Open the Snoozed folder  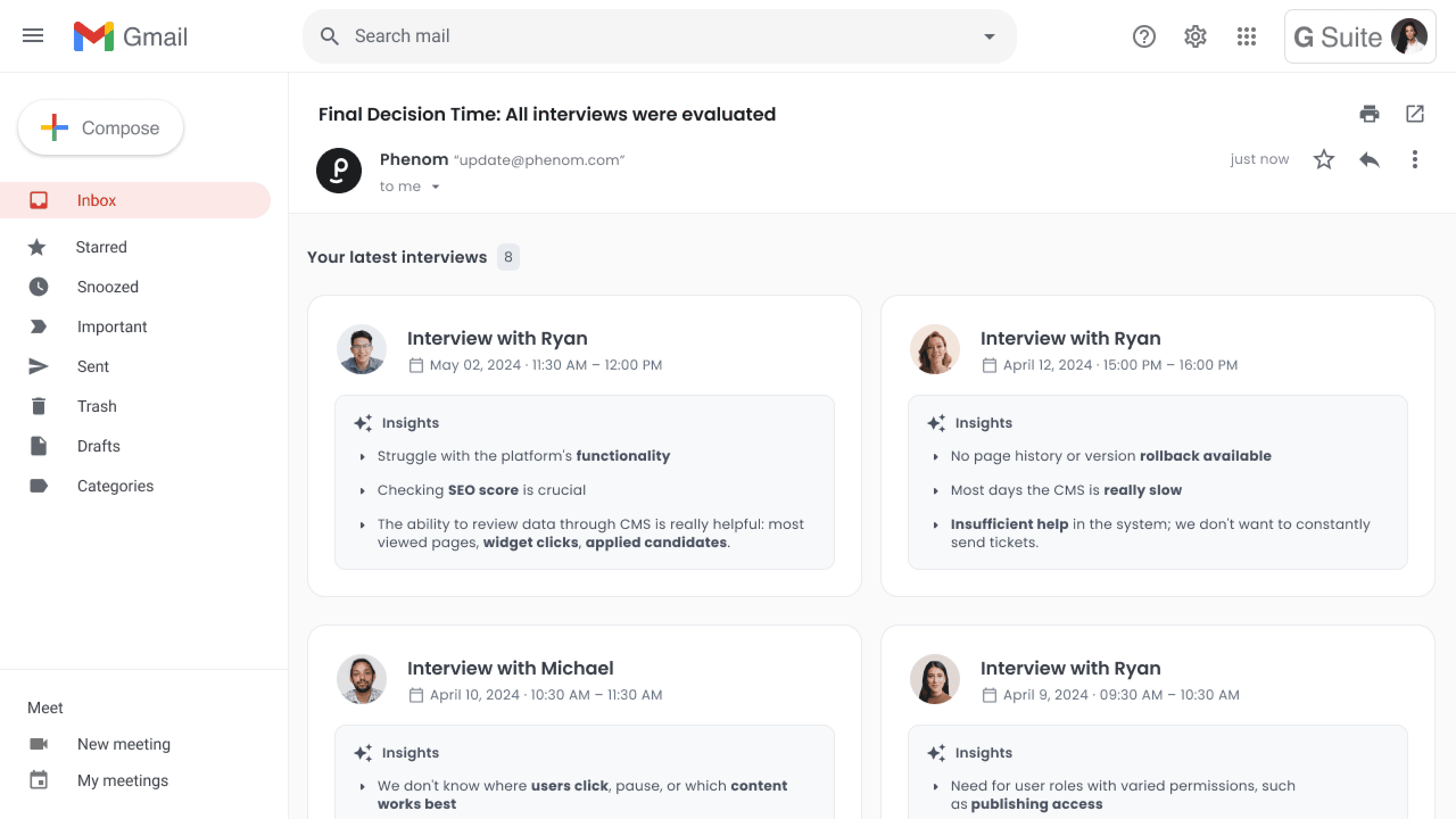(x=107, y=287)
